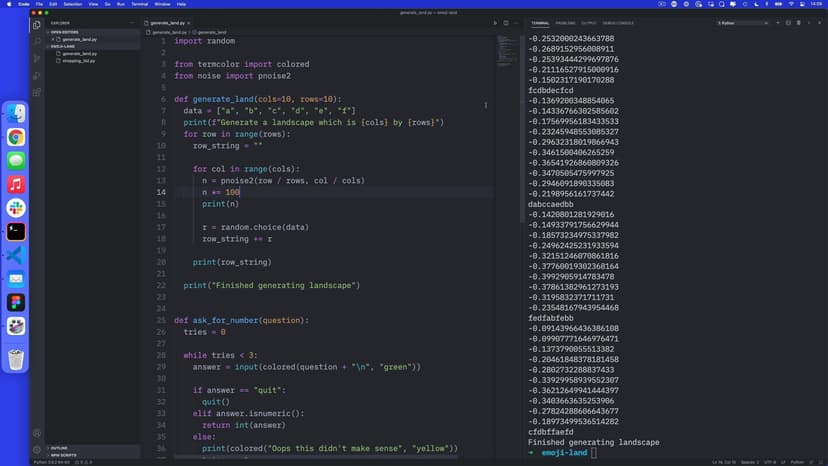Image resolution: width=828 pixels, height=466 pixels.
Task: Click the Python interpreter version in status bar
Action: pos(49,462)
